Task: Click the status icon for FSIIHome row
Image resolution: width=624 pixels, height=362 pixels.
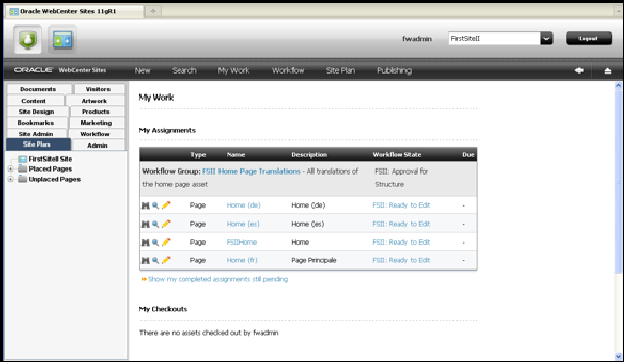Action: [145, 242]
